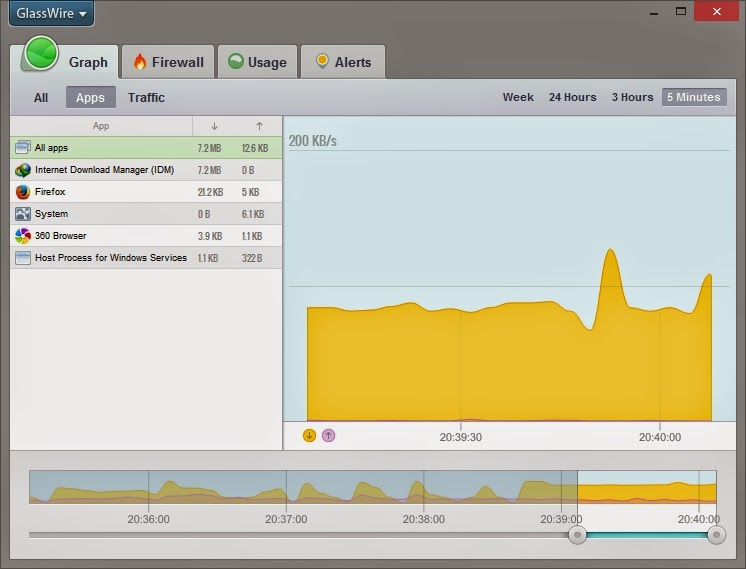Click the 200 KB/s scale label
This screenshot has height=569, width=746.
(x=313, y=141)
